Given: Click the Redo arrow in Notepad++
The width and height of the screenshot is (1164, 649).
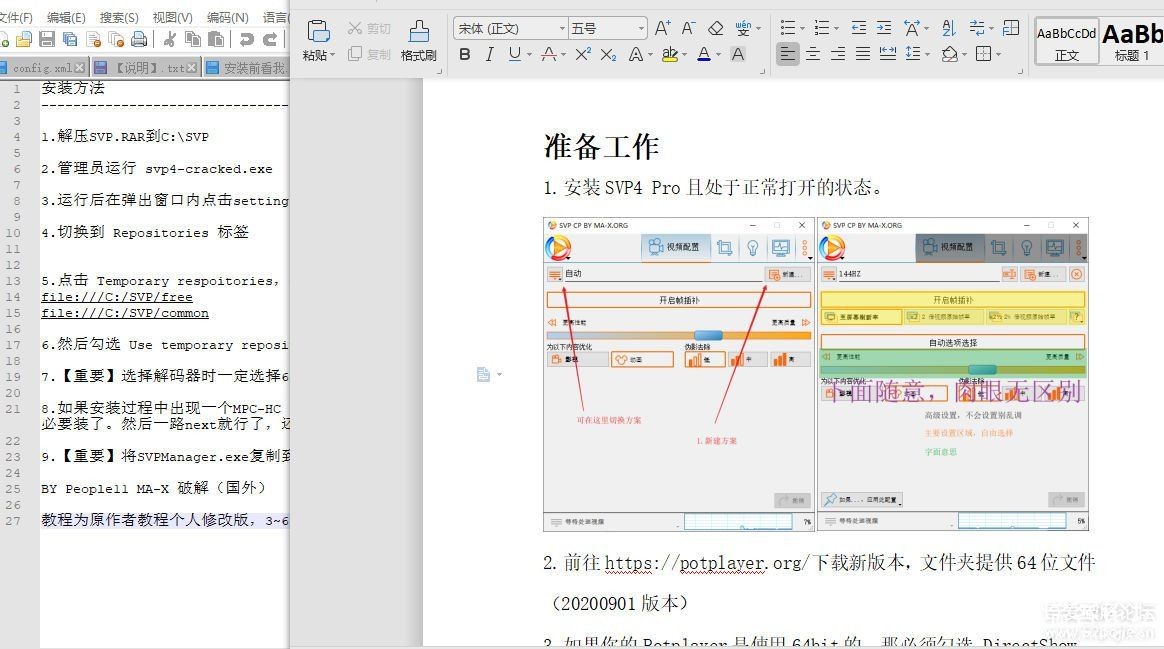Looking at the screenshot, I should pyautogui.click(x=270, y=39).
